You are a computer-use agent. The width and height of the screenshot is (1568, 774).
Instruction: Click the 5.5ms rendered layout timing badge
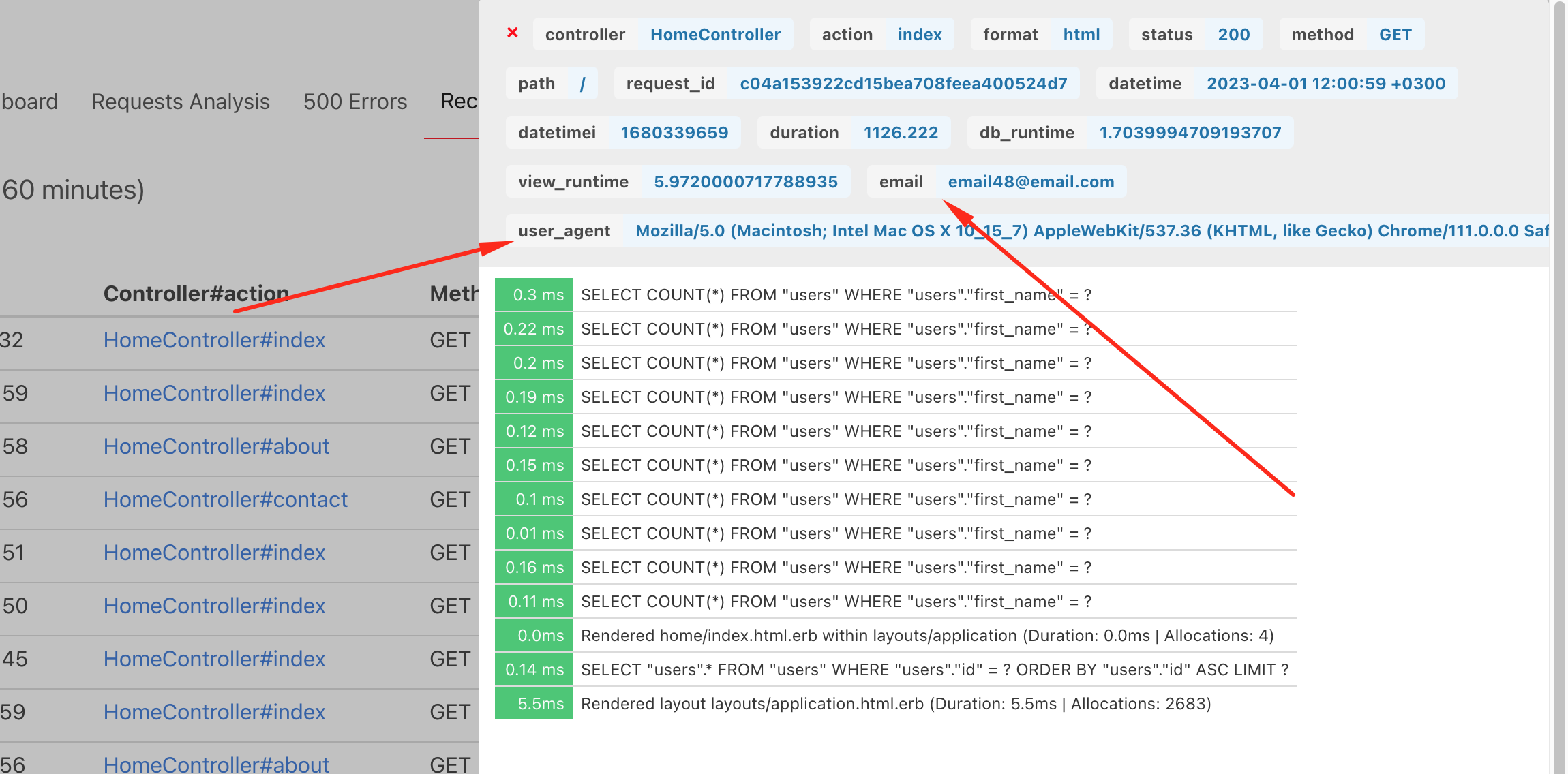[534, 704]
